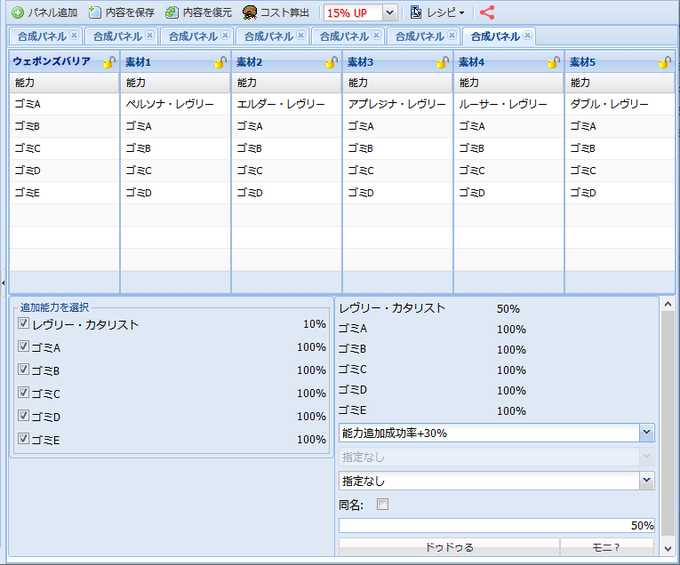Toggle the lock icon on 素材1 column
This screenshot has width=680, height=565.
220,62
